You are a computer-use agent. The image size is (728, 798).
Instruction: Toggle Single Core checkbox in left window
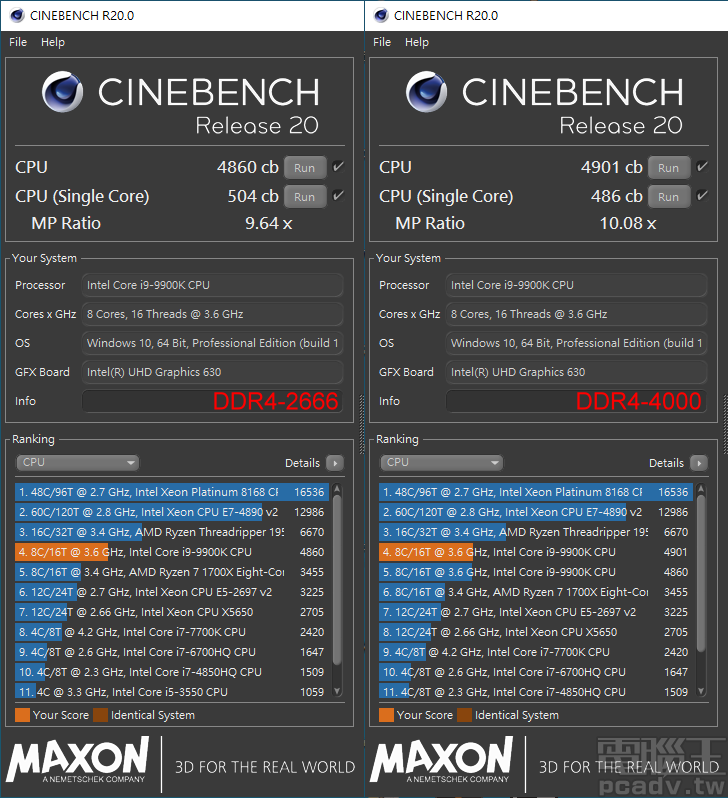tap(338, 195)
